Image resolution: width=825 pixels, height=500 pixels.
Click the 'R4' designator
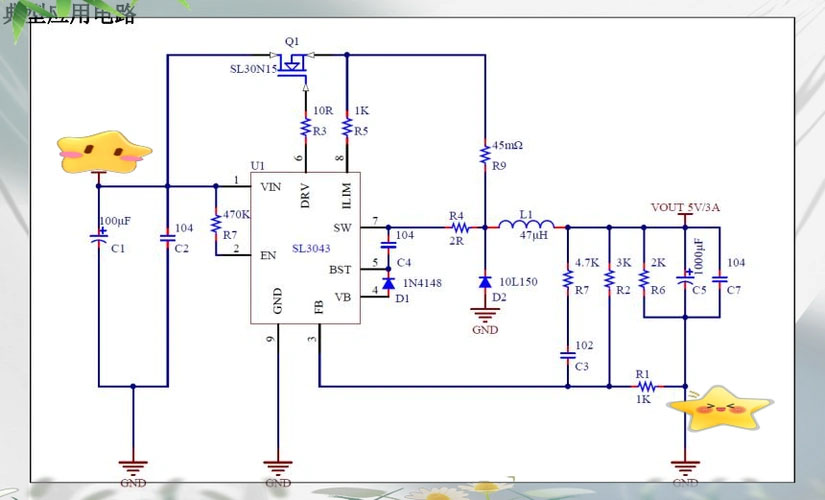tap(456, 216)
